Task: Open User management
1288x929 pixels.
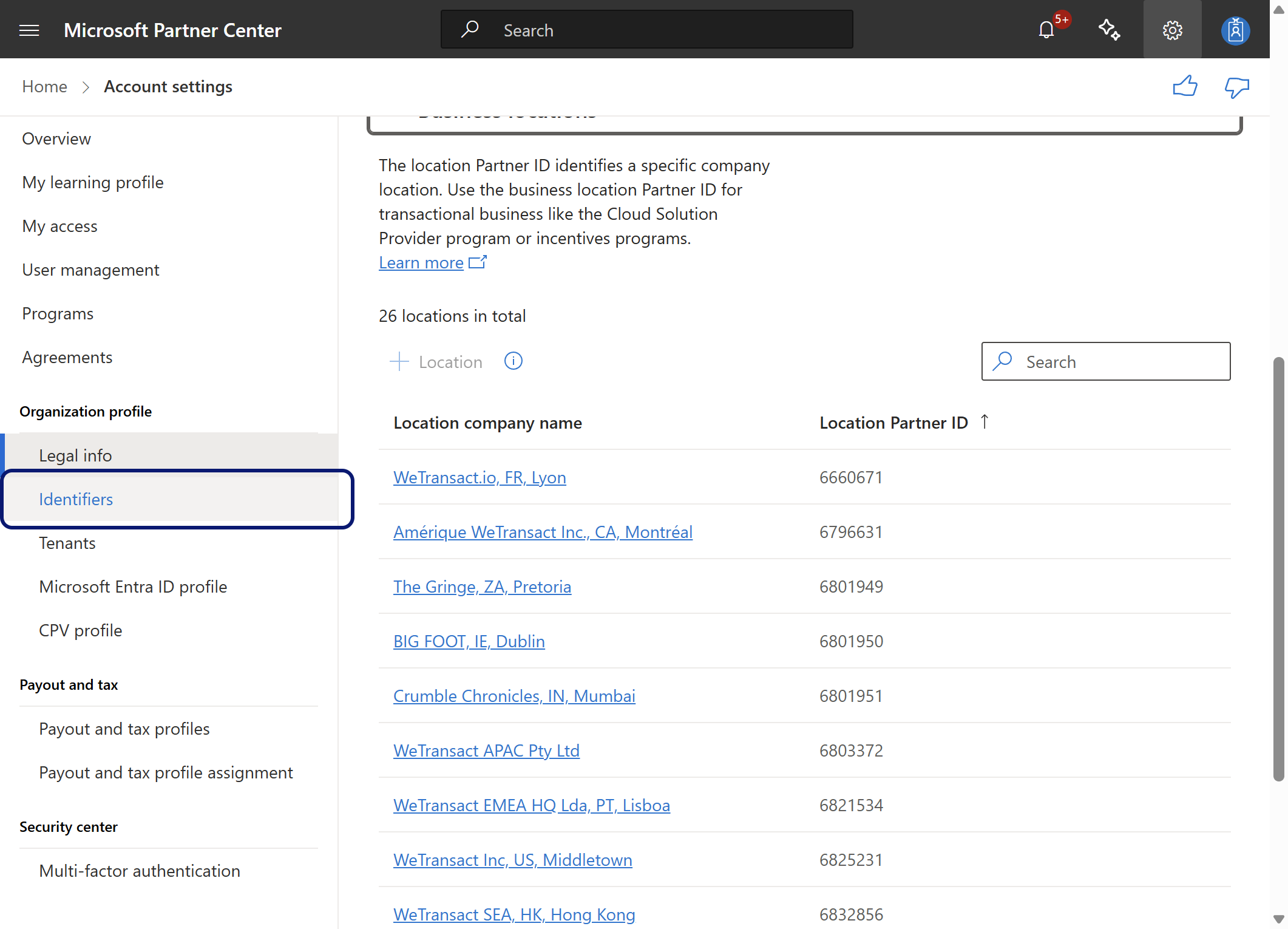Action: coord(90,270)
